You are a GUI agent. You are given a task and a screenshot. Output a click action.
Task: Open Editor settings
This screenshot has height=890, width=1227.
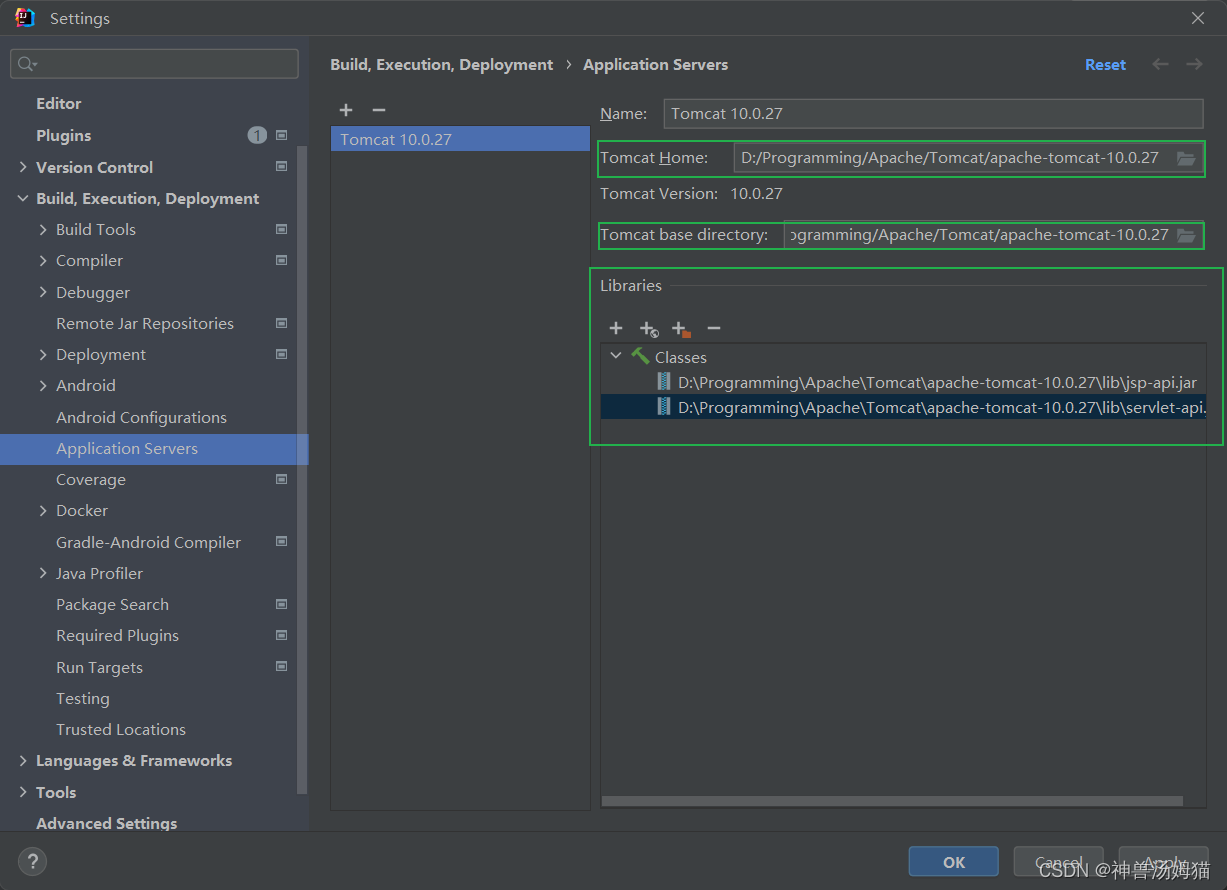[59, 103]
